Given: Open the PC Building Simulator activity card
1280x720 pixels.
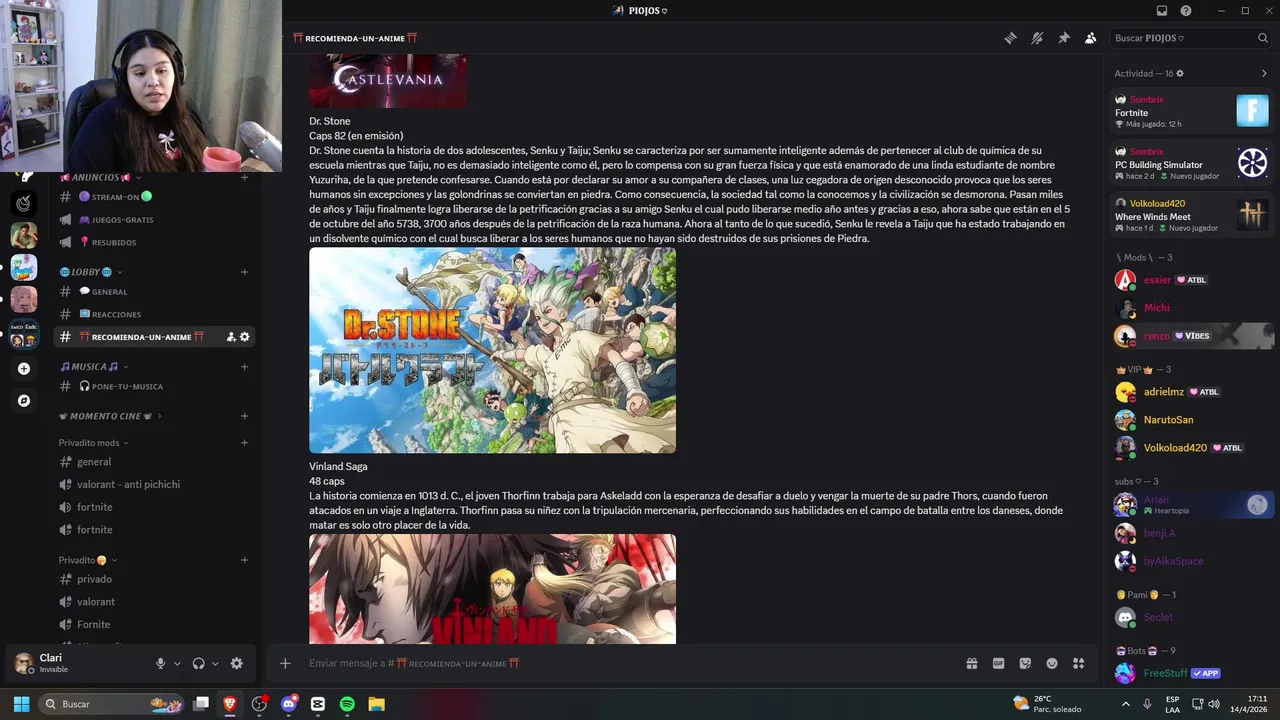Looking at the screenshot, I should click(x=1192, y=163).
